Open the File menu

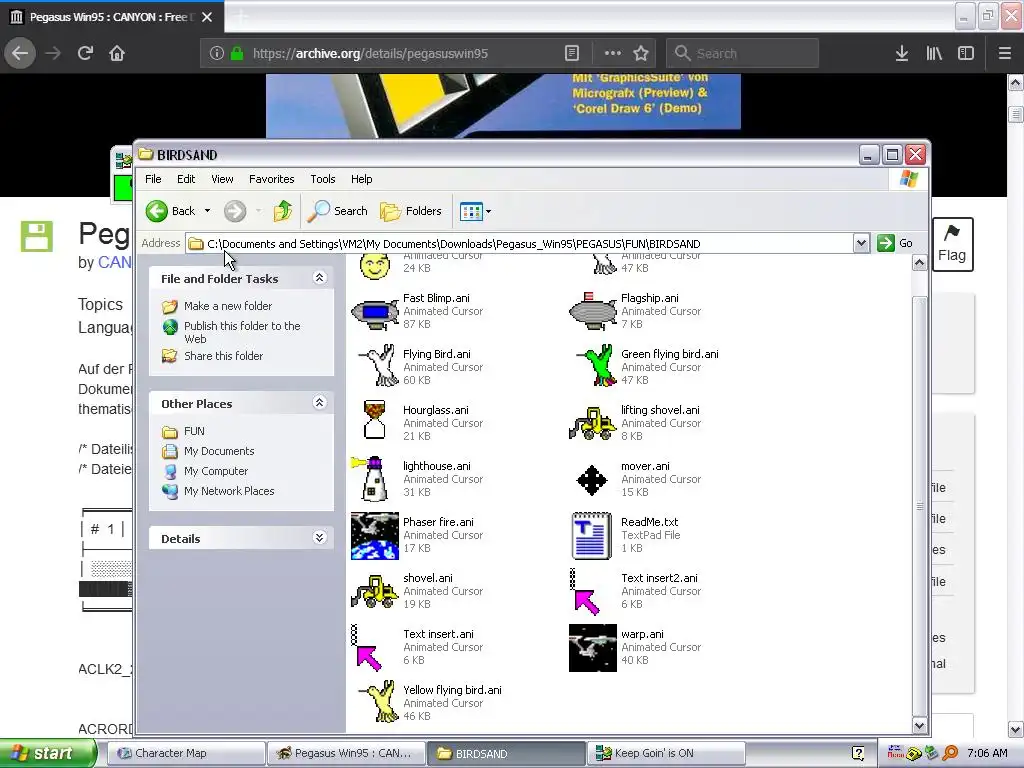(153, 179)
